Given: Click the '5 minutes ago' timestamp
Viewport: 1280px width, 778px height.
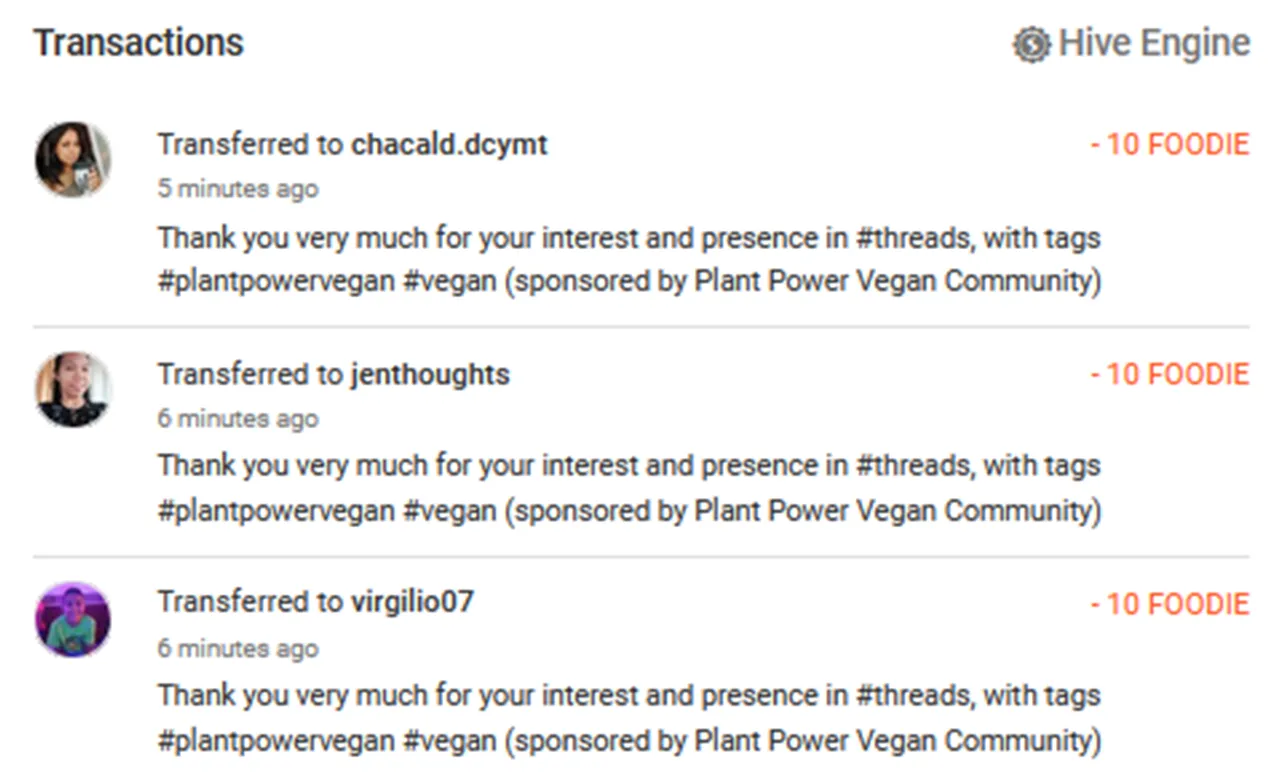Looking at the screenshot, I should [238, 189].
